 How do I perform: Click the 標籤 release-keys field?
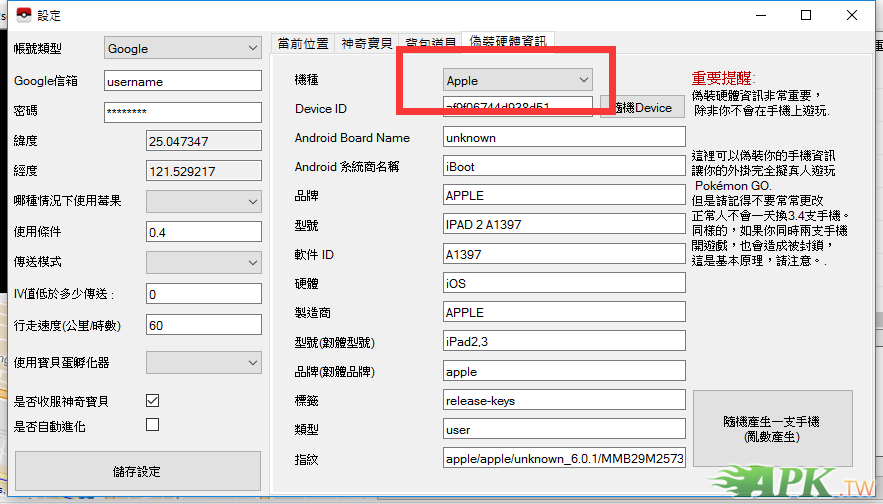tap(564, 400)
